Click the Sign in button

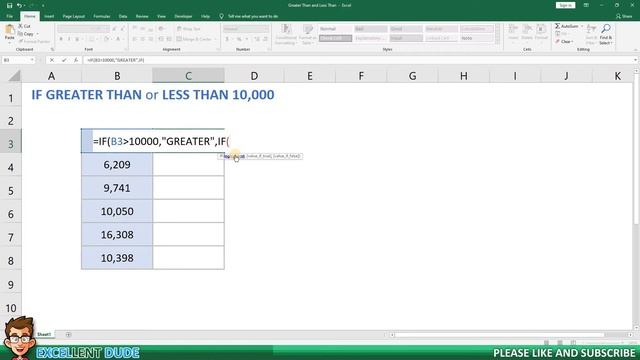pos(565,5)
